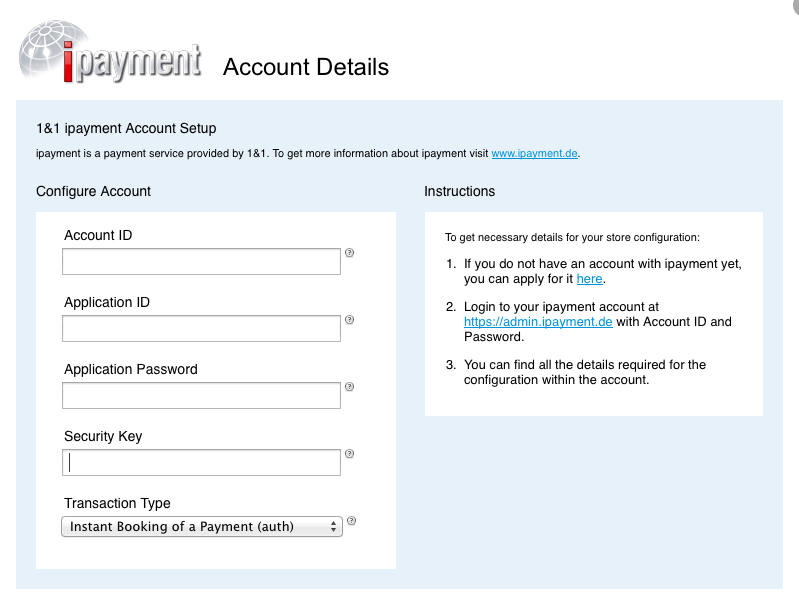Focus the Application ID input field
The height and width of the screenshot is (606, 799).
coord(201,328)
